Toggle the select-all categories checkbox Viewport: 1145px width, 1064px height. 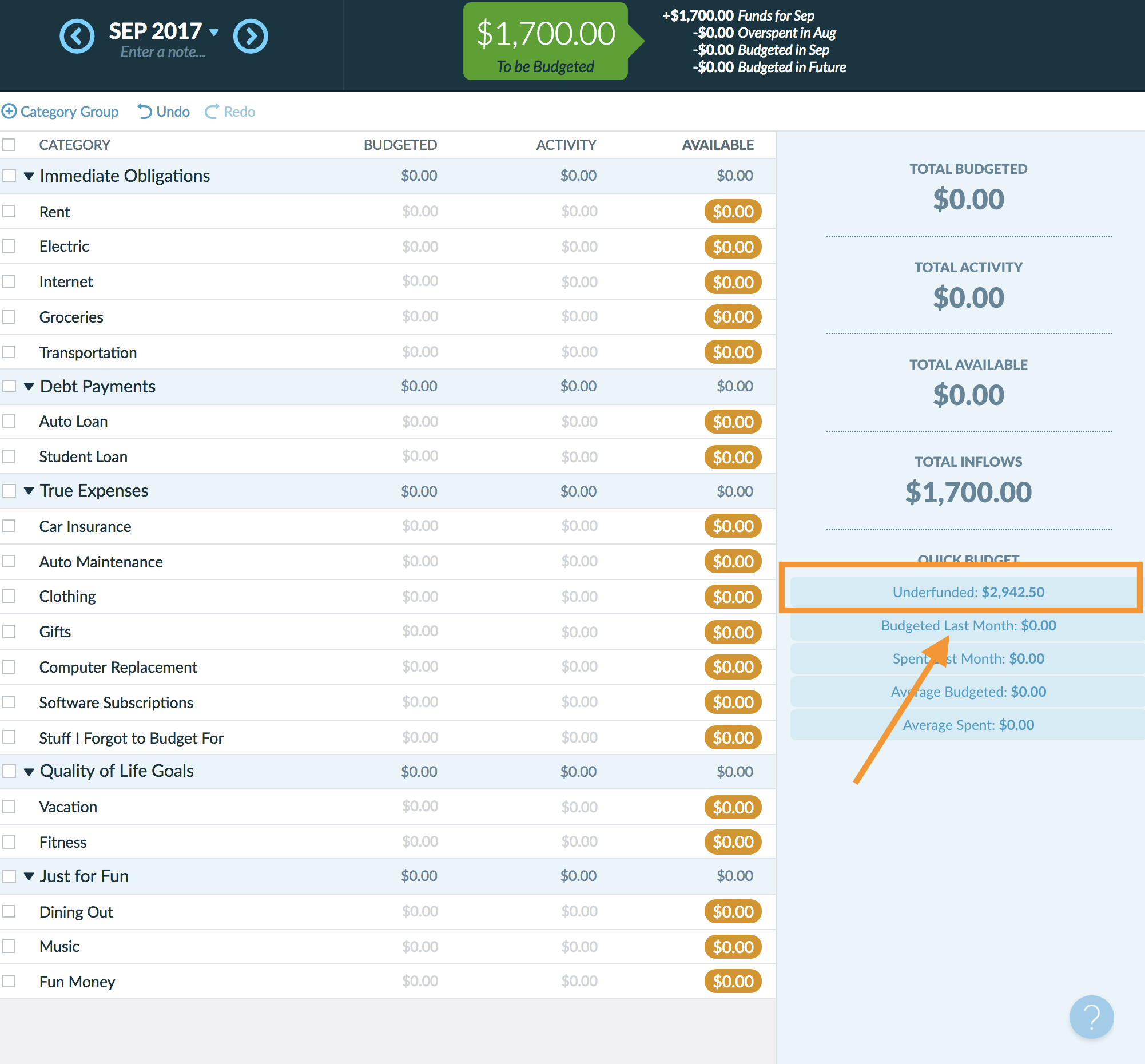pos(9,145)
